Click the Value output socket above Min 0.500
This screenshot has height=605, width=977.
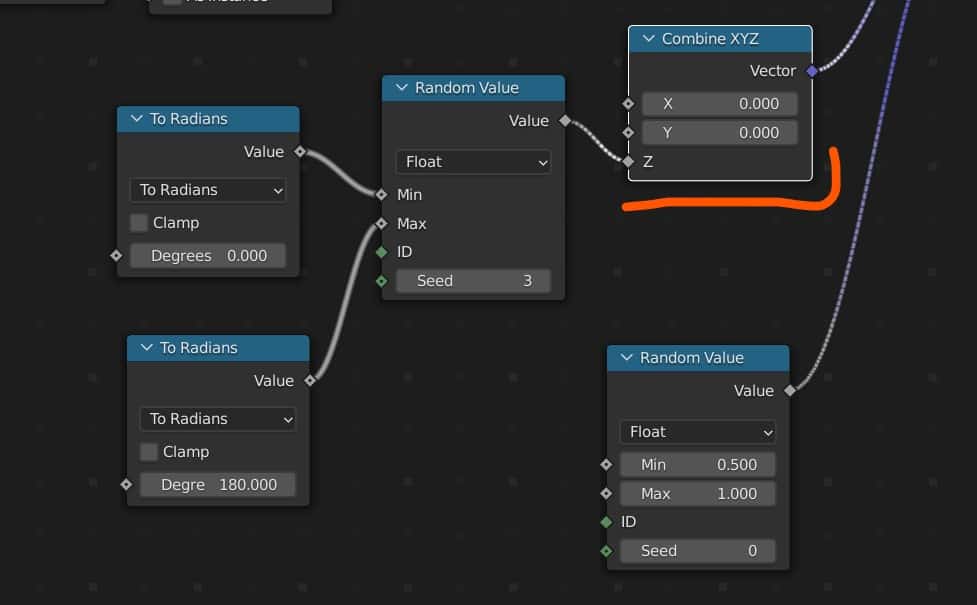[790, 391]
